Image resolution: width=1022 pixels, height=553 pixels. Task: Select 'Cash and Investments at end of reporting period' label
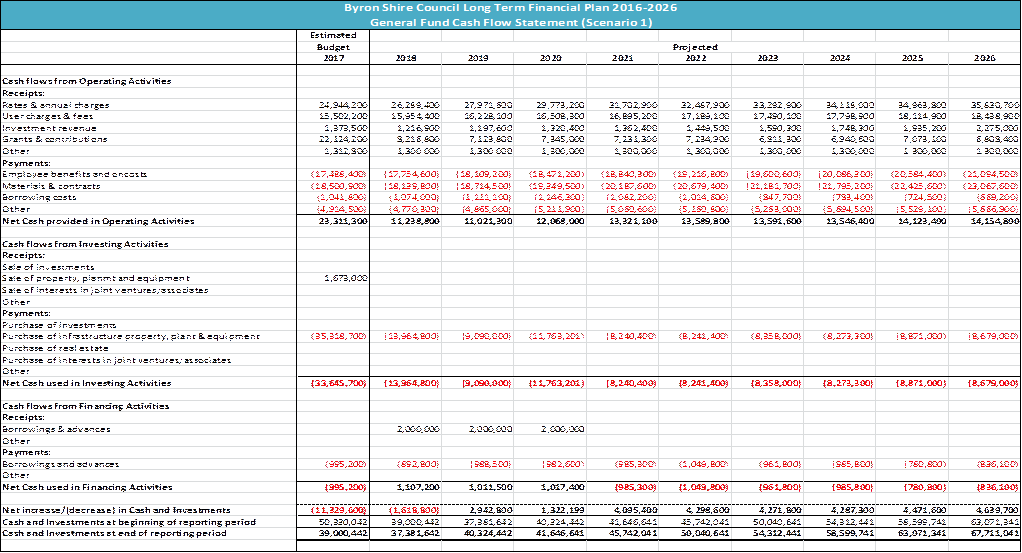[114, 533]
